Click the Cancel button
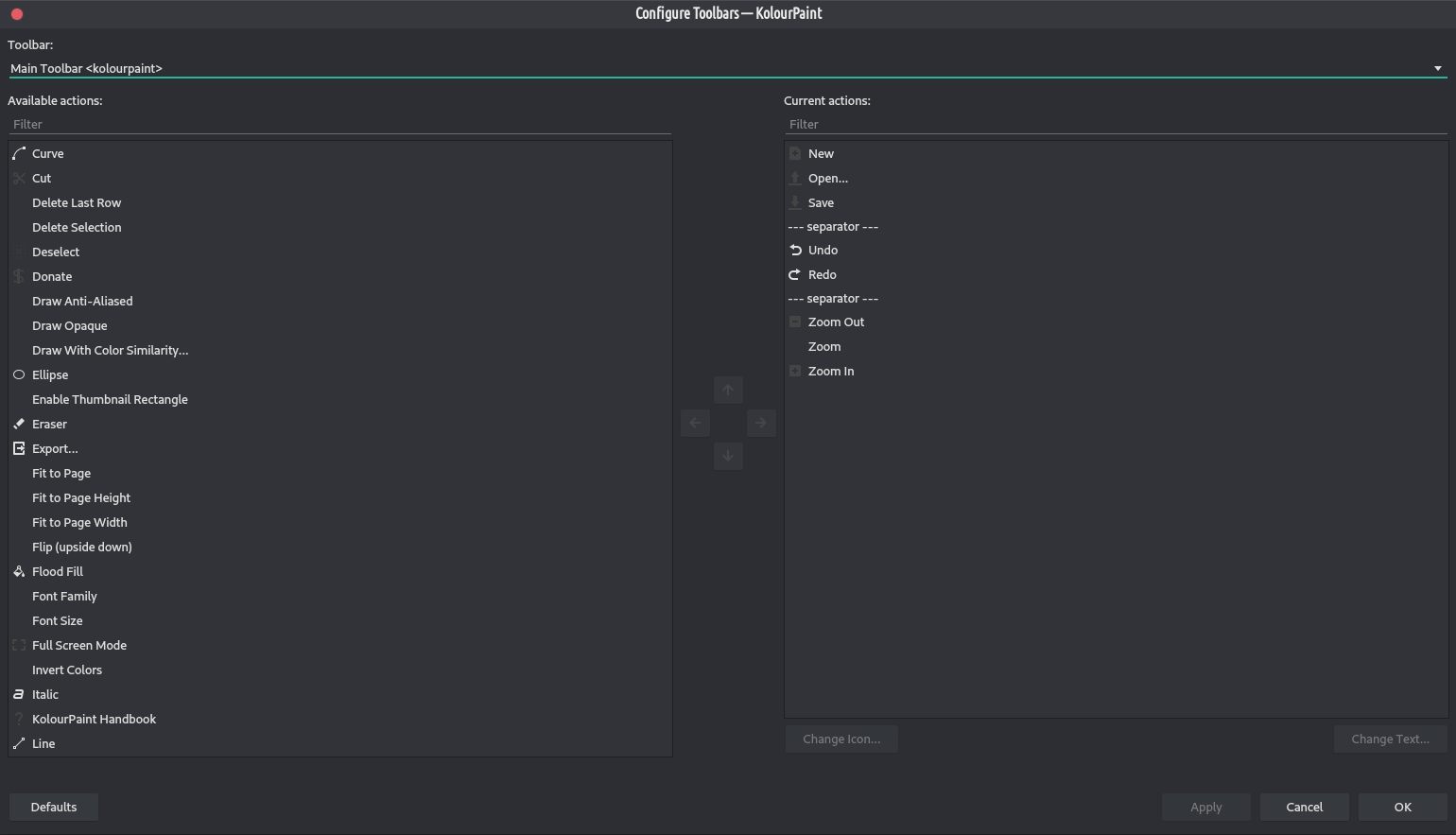 click(1304, 807)
